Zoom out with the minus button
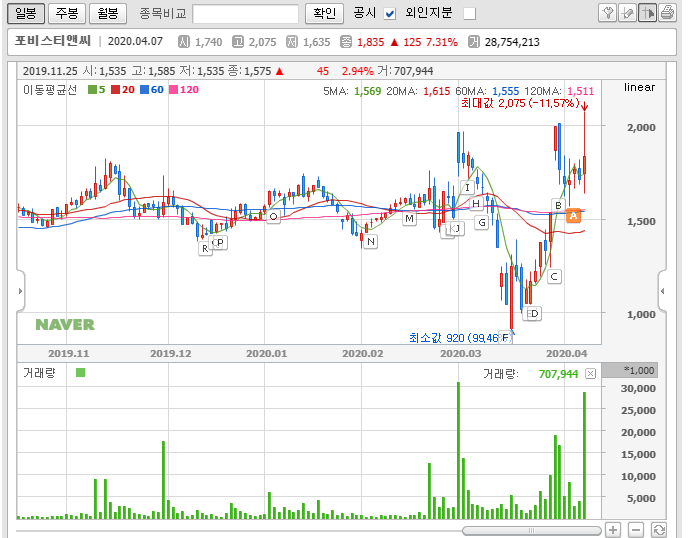The image size is (689, 538). pos(636,530)
